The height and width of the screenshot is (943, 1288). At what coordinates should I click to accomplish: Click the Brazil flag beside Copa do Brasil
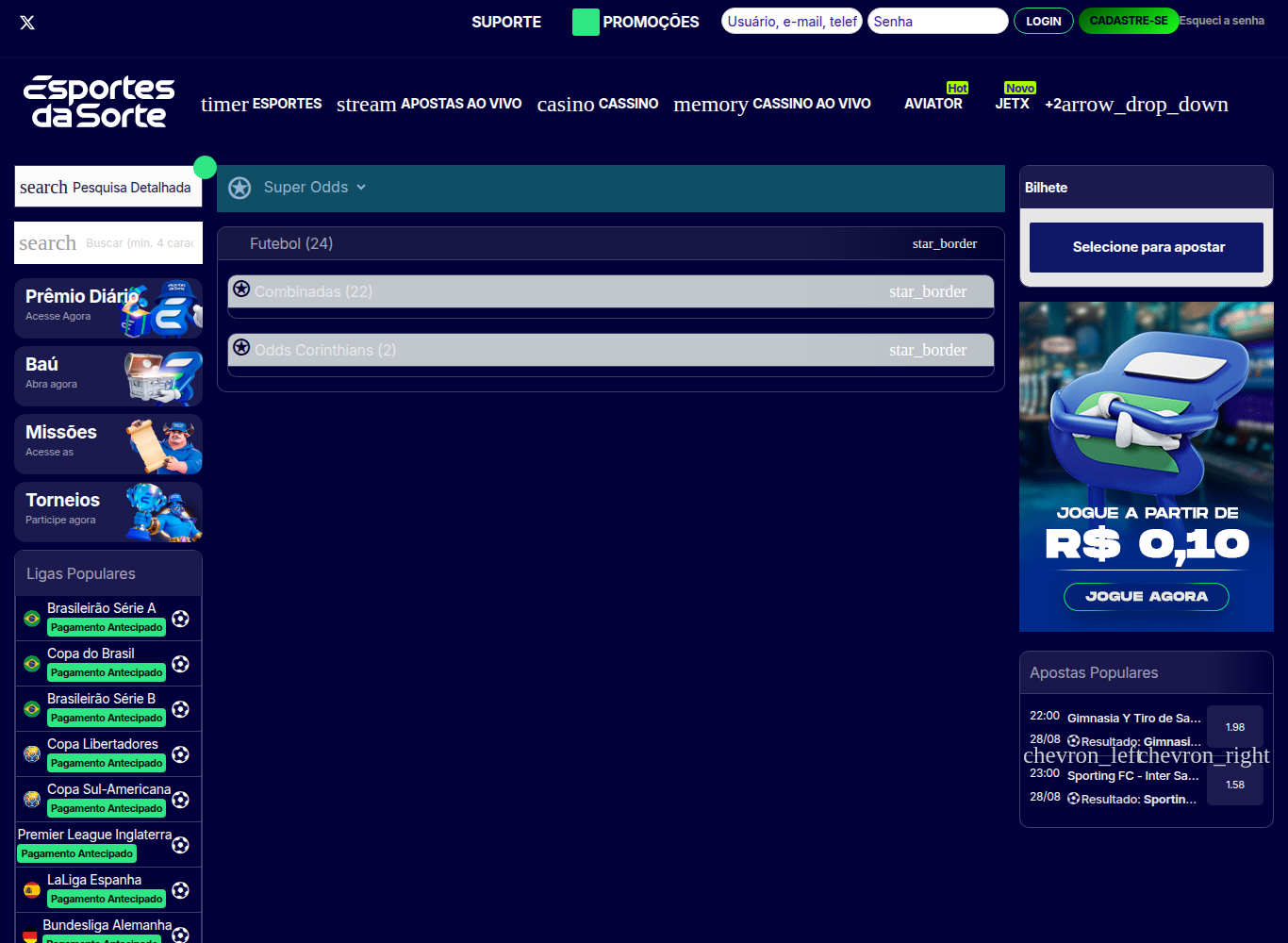(x=32, y=664)
